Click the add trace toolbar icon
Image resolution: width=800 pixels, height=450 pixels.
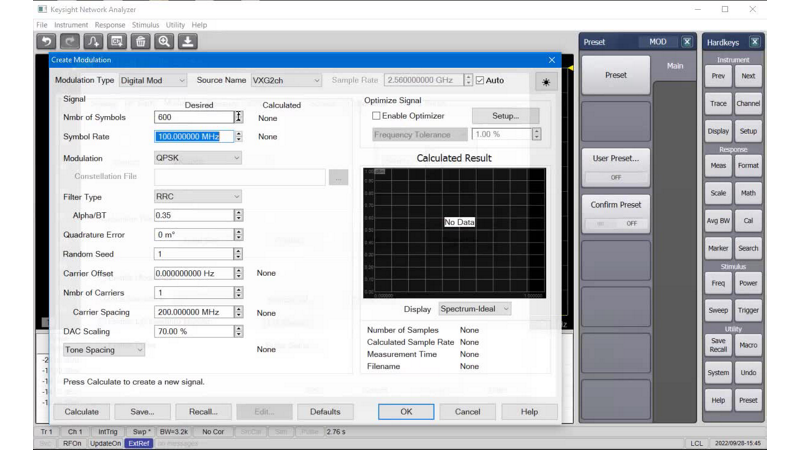pyautogui.click(x=93, y=41)
